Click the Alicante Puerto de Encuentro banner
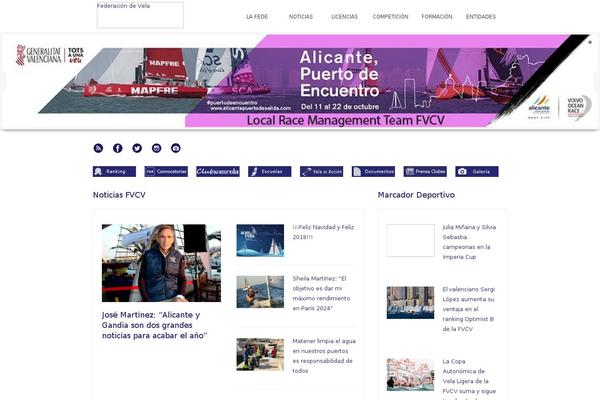Screen dimensions: 600x400 [300, 81]
